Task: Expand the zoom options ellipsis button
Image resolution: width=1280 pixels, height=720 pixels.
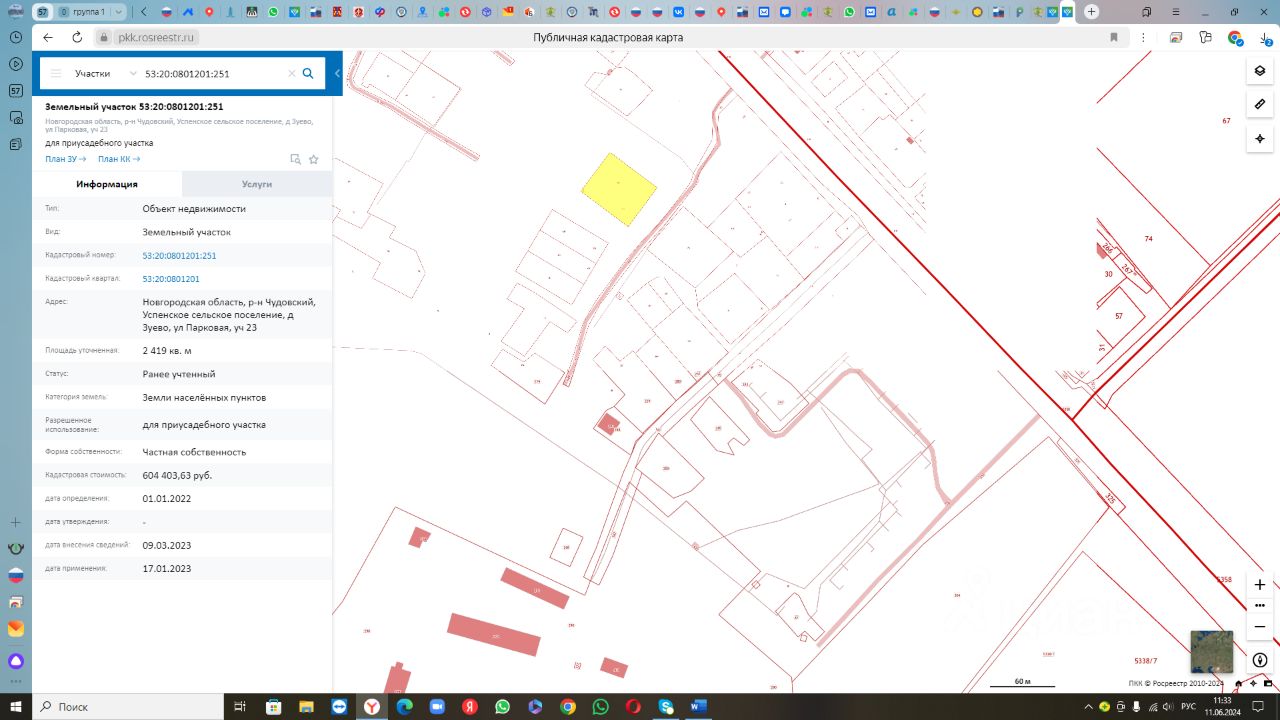Action: click(1260, 605)
